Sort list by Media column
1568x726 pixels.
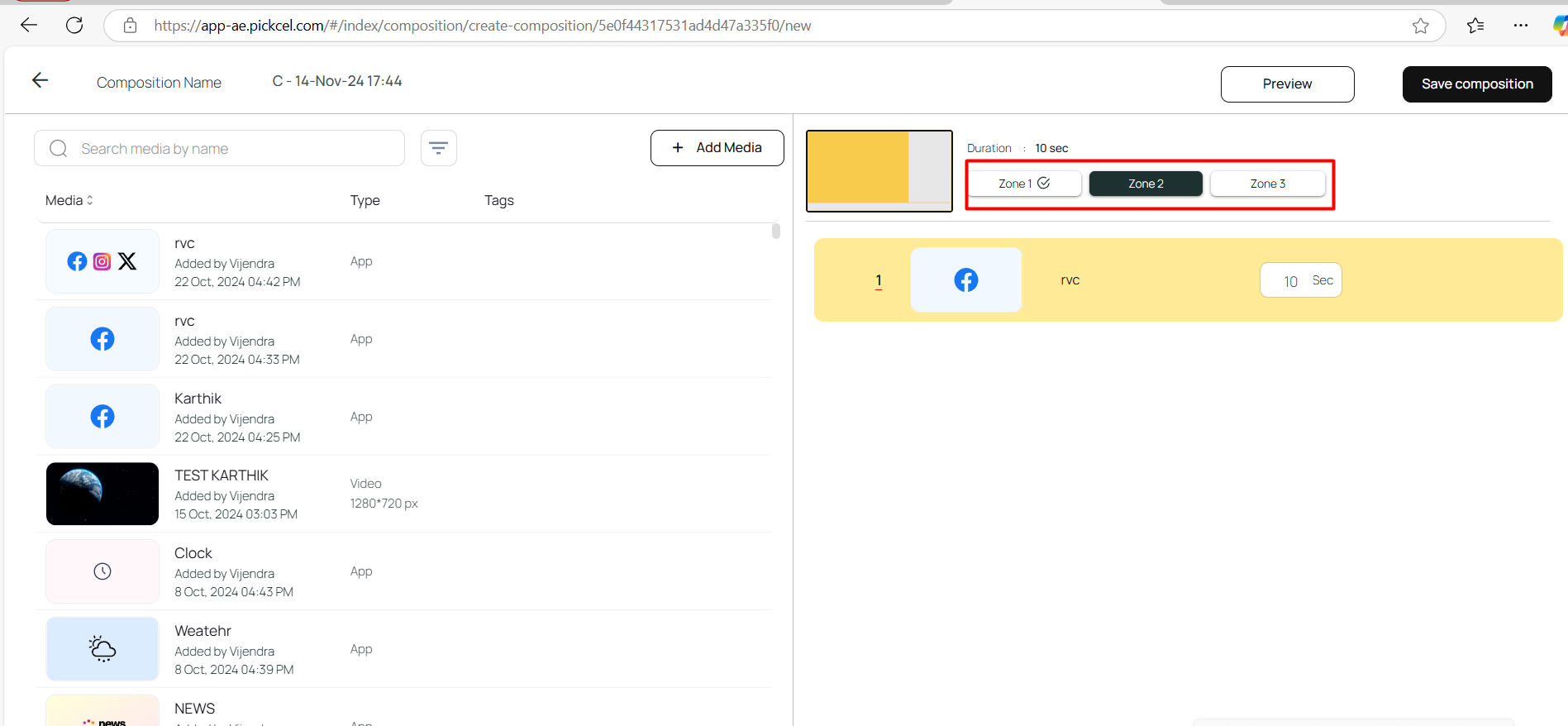(x=69, y=200)
